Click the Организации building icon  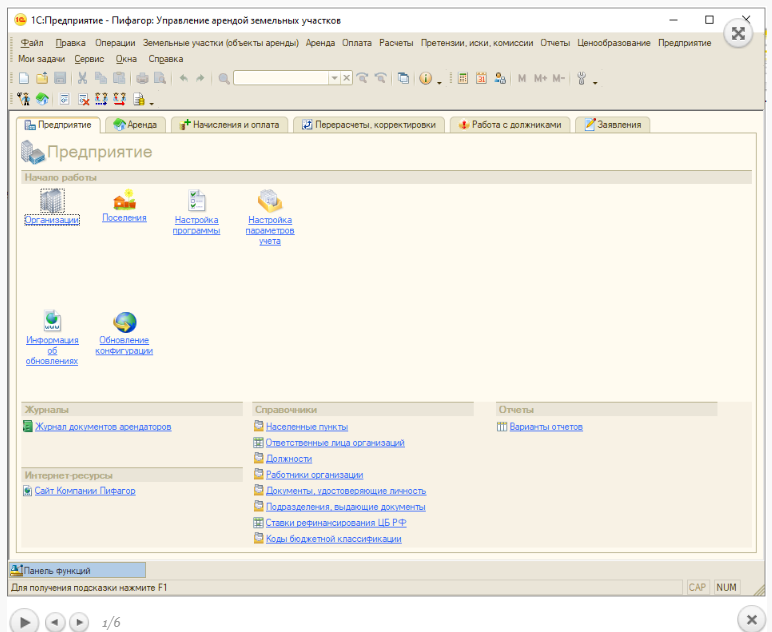pos(51,201)
